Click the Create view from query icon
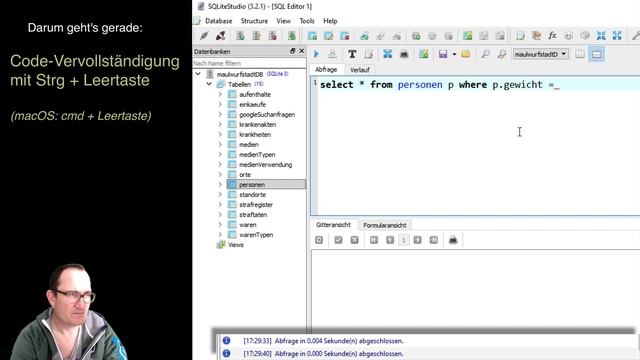The image size is (640, 360). tap(424, 54)
